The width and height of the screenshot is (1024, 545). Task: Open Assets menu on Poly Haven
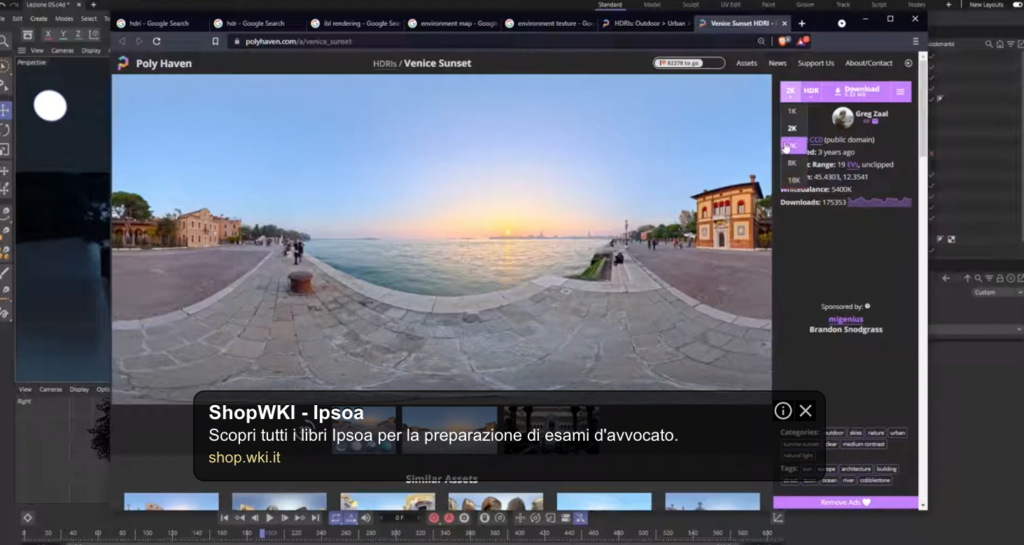[x=746, y=63]
